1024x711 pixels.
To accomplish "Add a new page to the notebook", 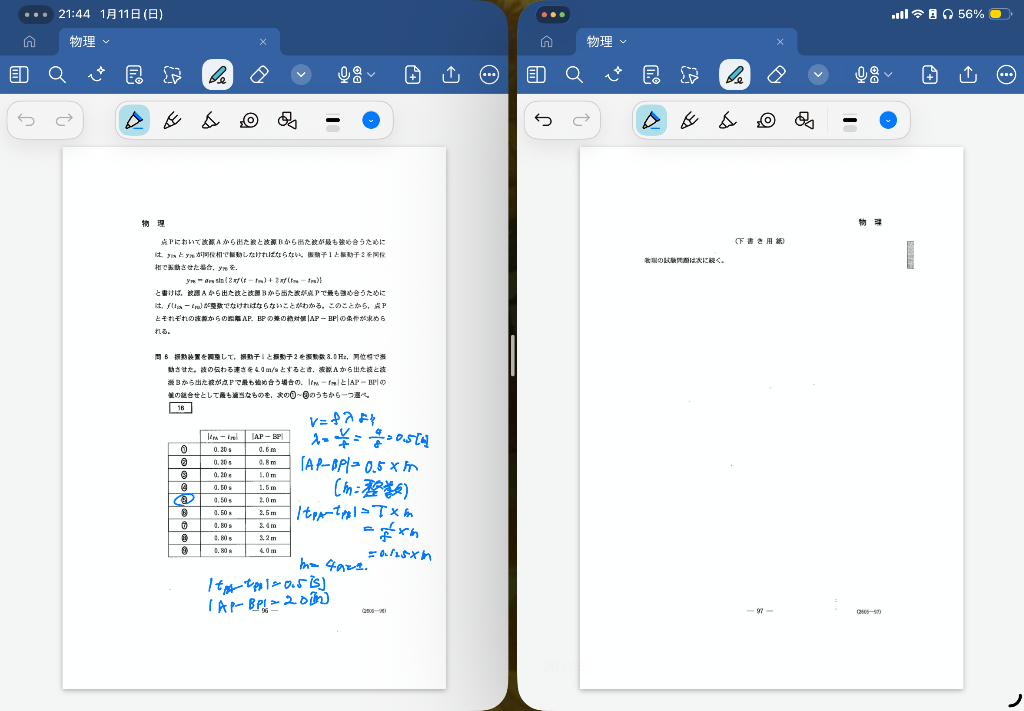I will tap(413, 75).
